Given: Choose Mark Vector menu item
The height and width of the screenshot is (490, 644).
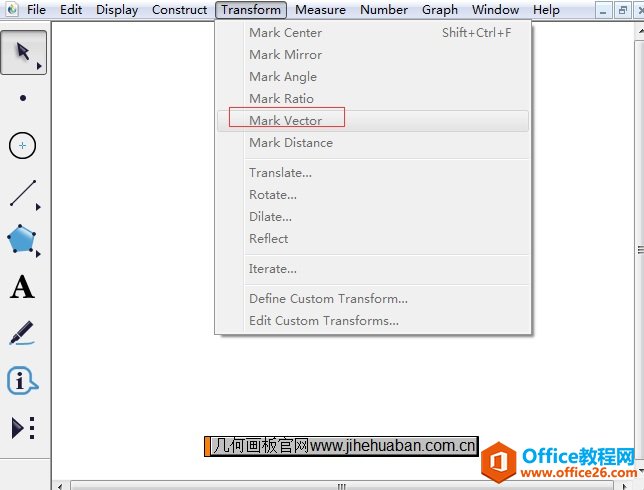Looking at the screenshot, I should pyautogui.click(x=373, y=121).
